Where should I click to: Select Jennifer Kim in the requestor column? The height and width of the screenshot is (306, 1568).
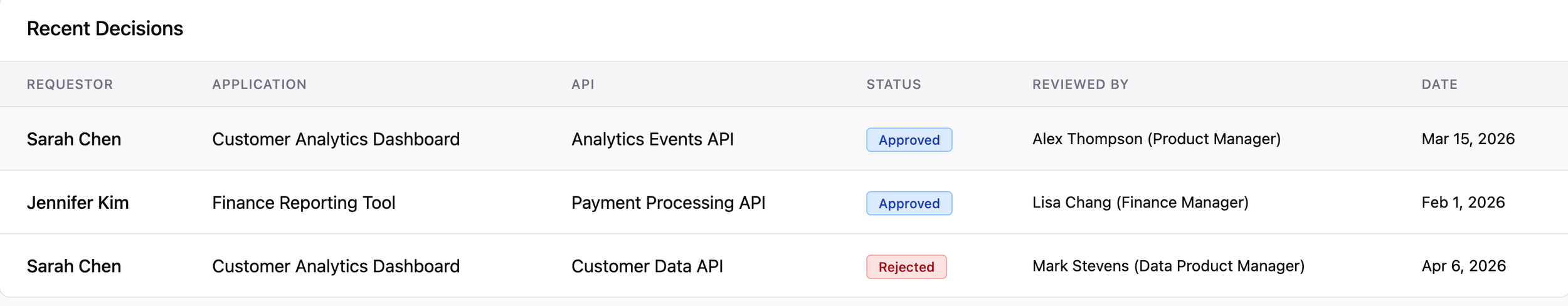78,203
